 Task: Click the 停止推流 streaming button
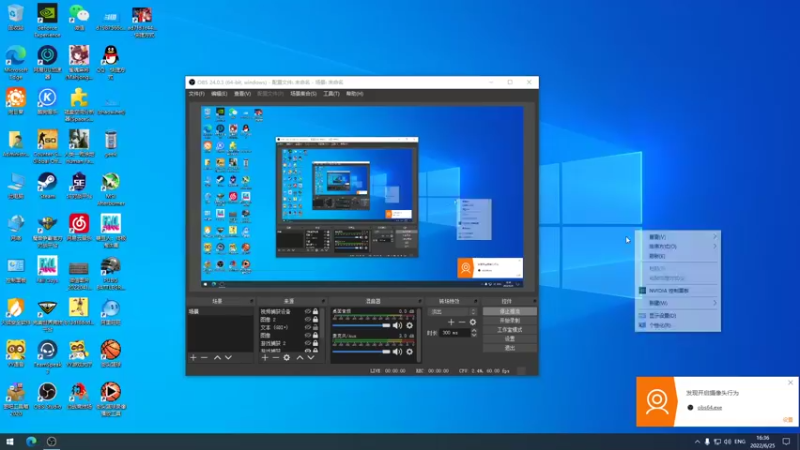510,311
